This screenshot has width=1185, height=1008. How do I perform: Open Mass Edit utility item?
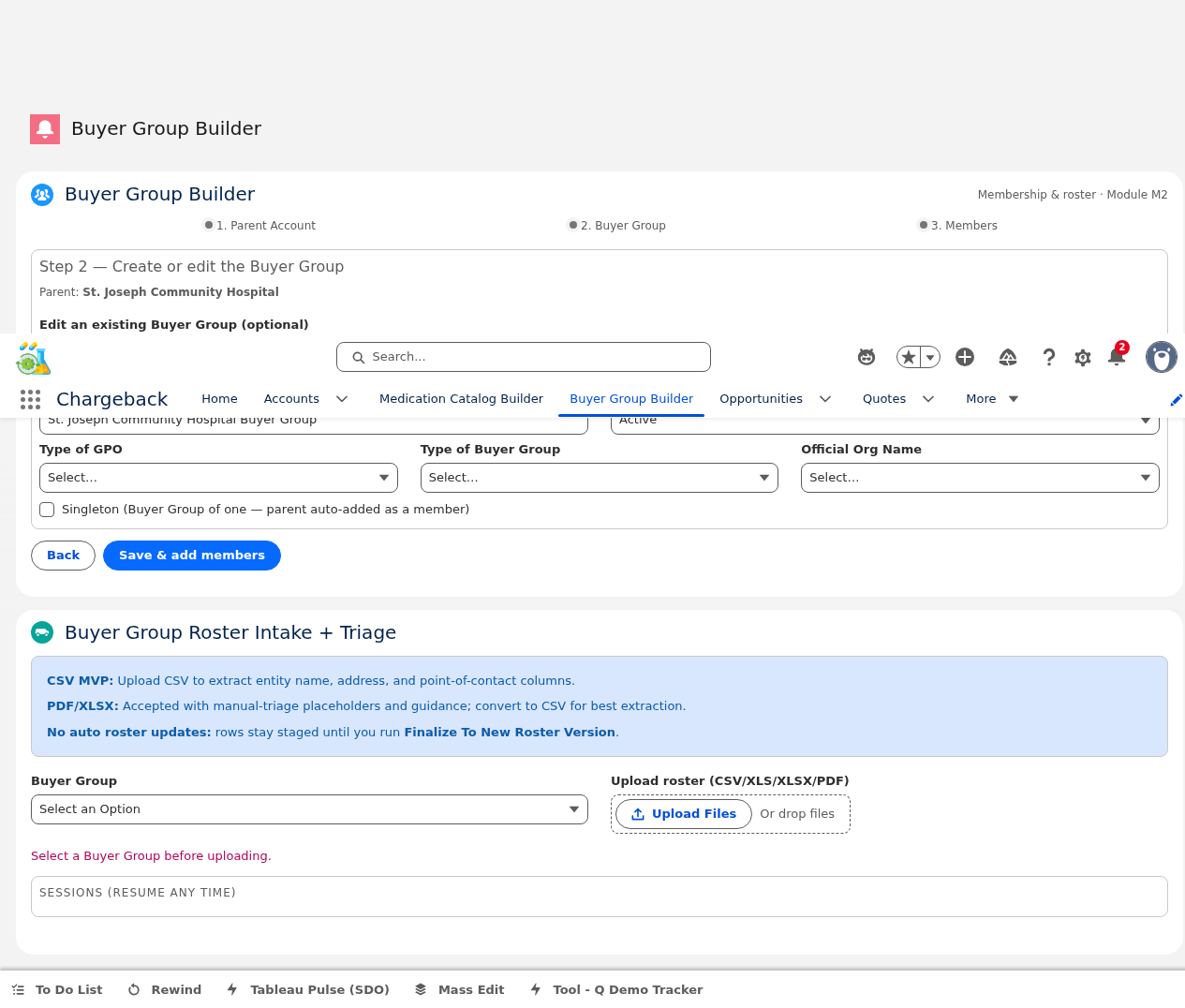tap(460, 989)
